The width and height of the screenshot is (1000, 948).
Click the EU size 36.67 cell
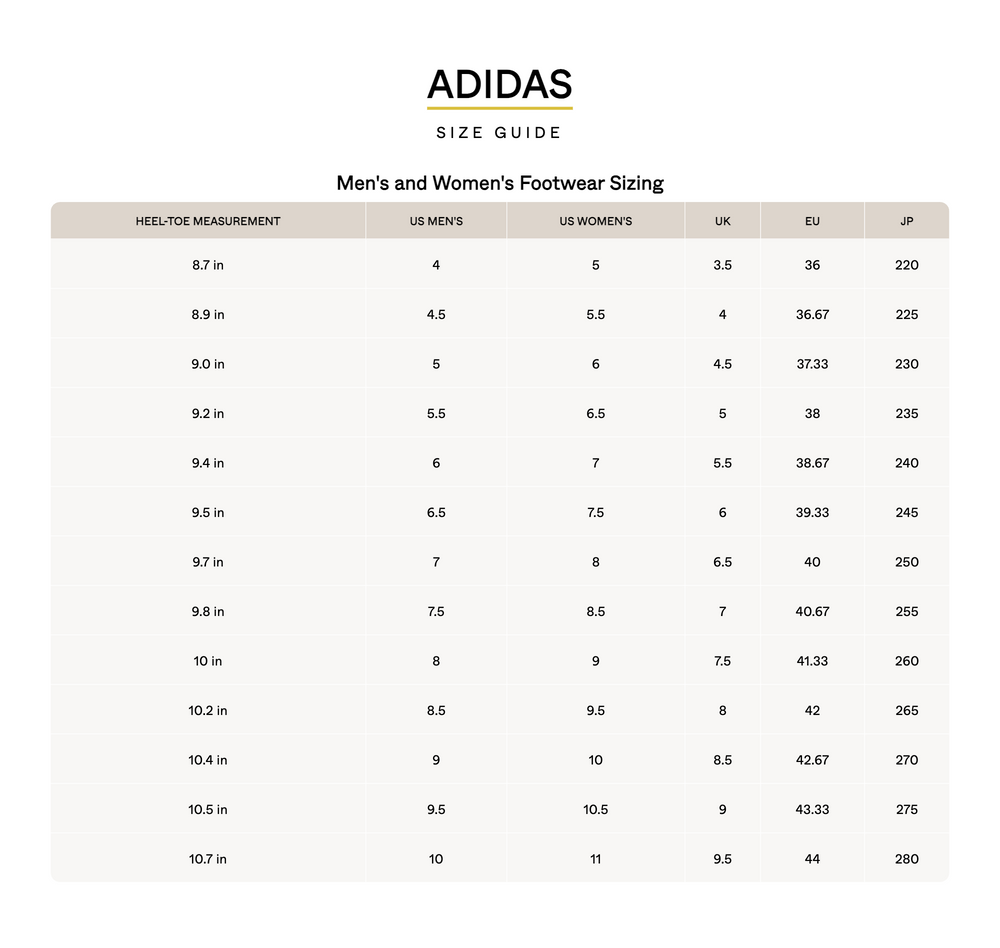click(812, 315)
